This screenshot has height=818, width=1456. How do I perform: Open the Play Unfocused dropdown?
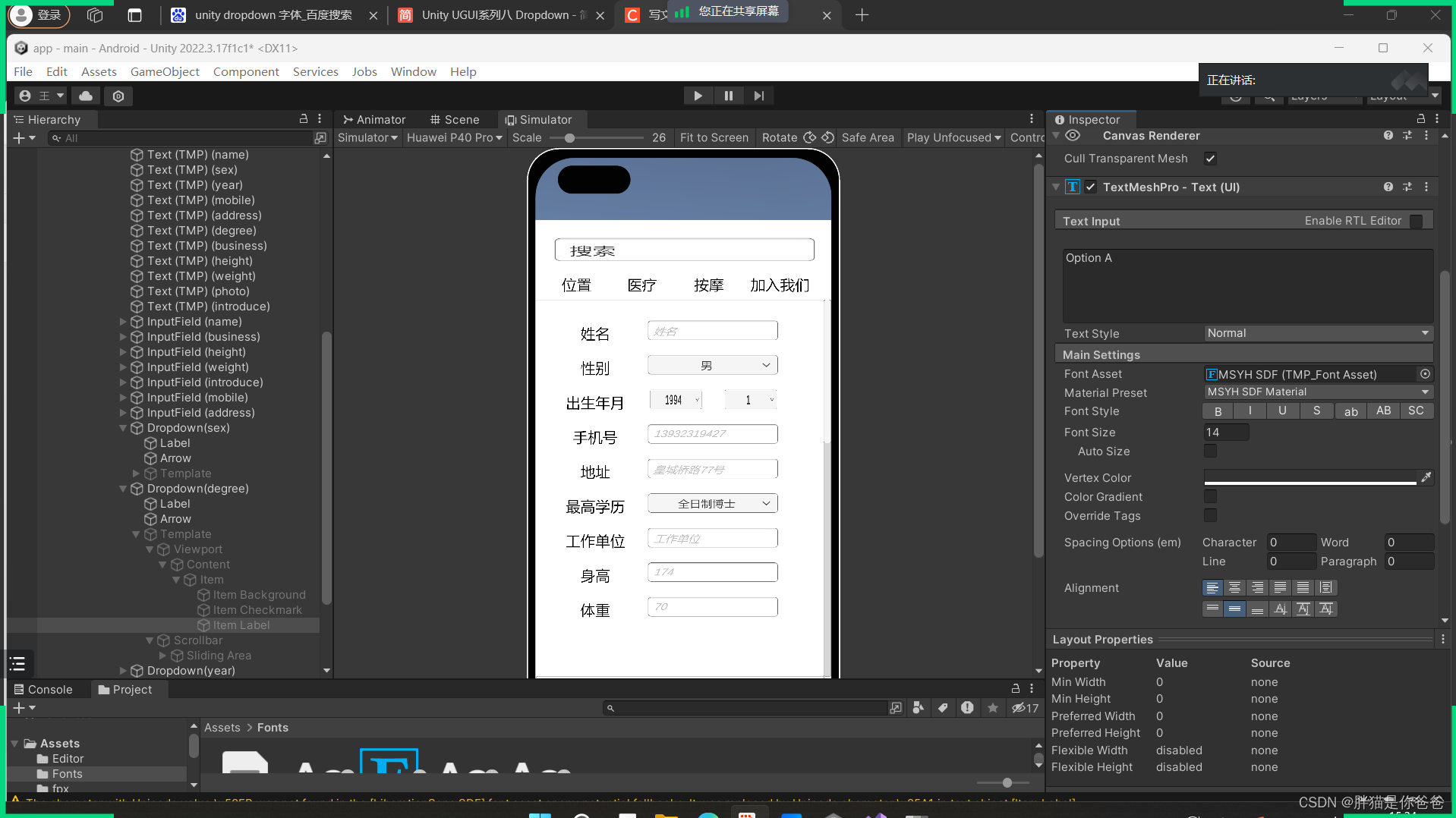pos(953,137)
